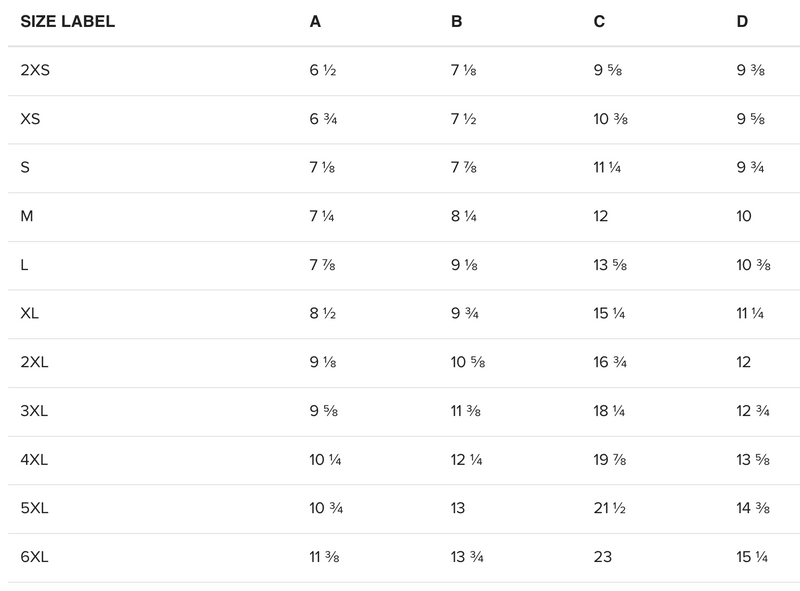Click the C value 12 for size M
Viewport: 800px width, 591px height.
pos(601,216)
